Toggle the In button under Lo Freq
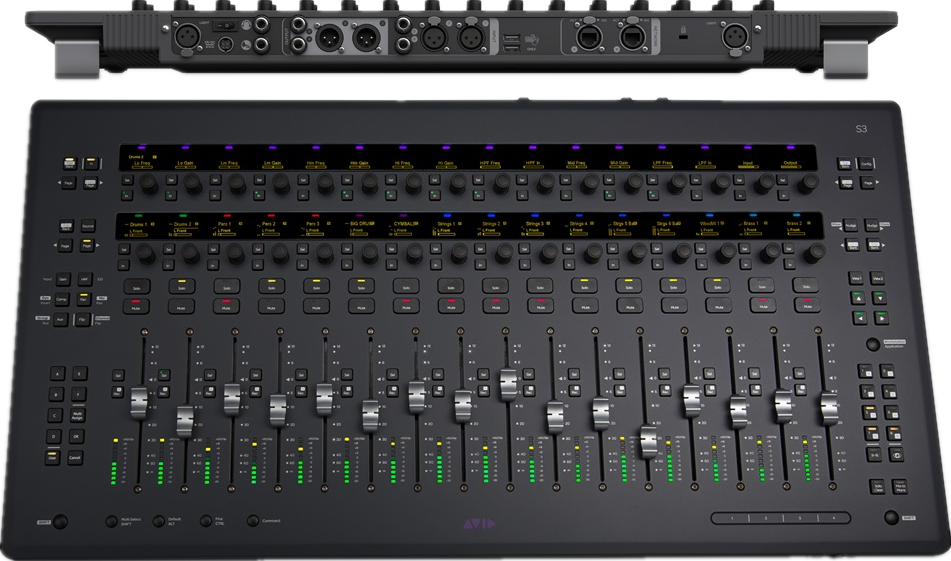Viewport: 951px width, 561px height. 127,195
